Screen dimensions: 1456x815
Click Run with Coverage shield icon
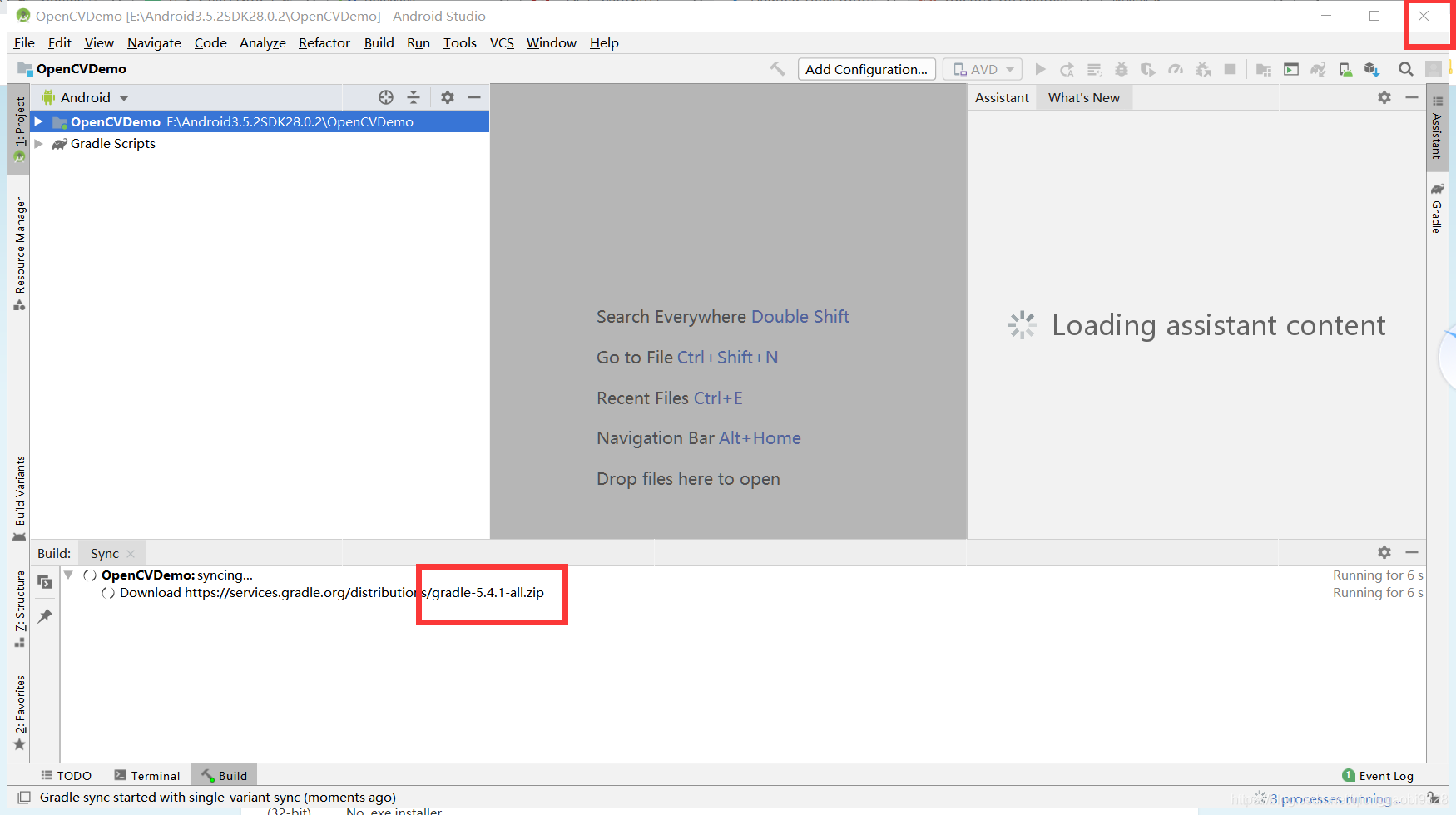point(1148,69)
